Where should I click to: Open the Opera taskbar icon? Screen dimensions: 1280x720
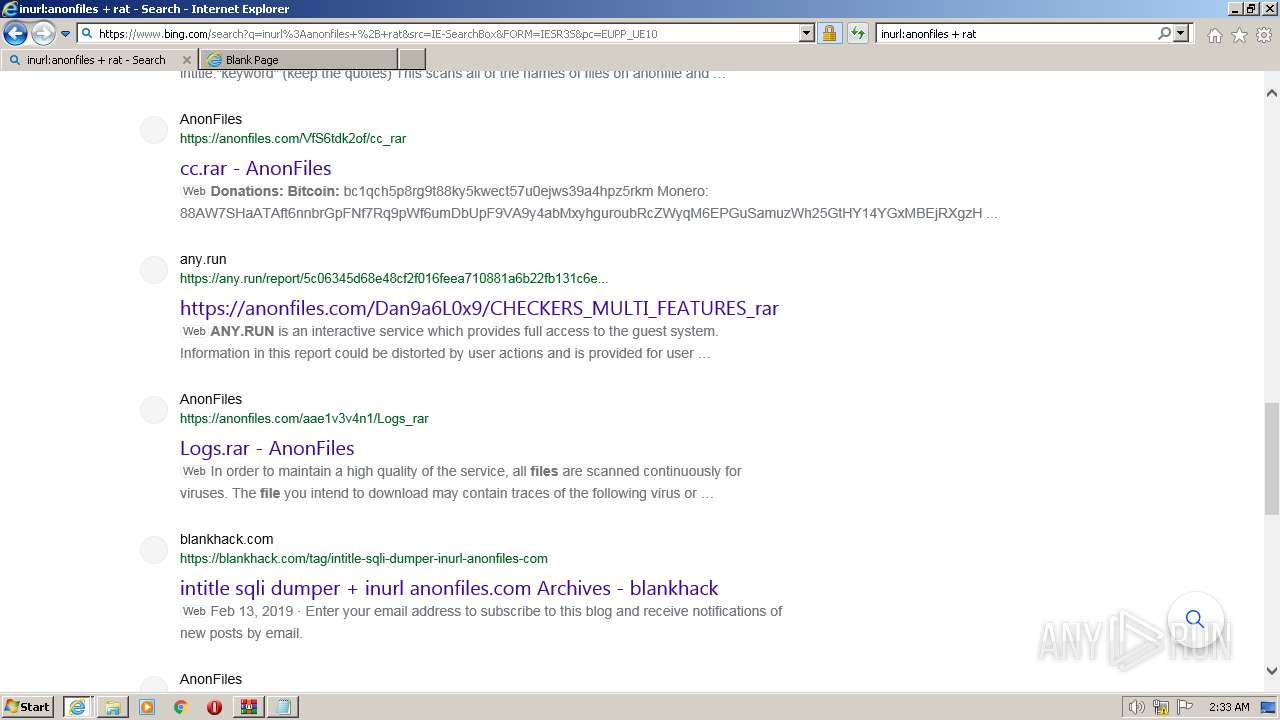tap(214, 707)
